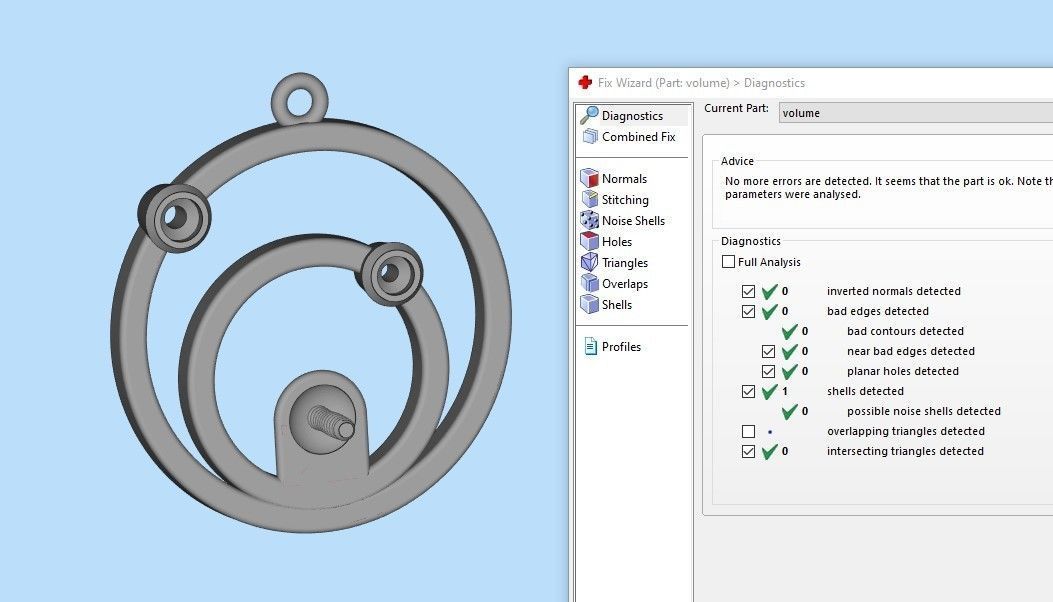Click the 'shells detected' count 1
The height and width of the screenshot is (602, 1053).
click(x=784, y=391)
